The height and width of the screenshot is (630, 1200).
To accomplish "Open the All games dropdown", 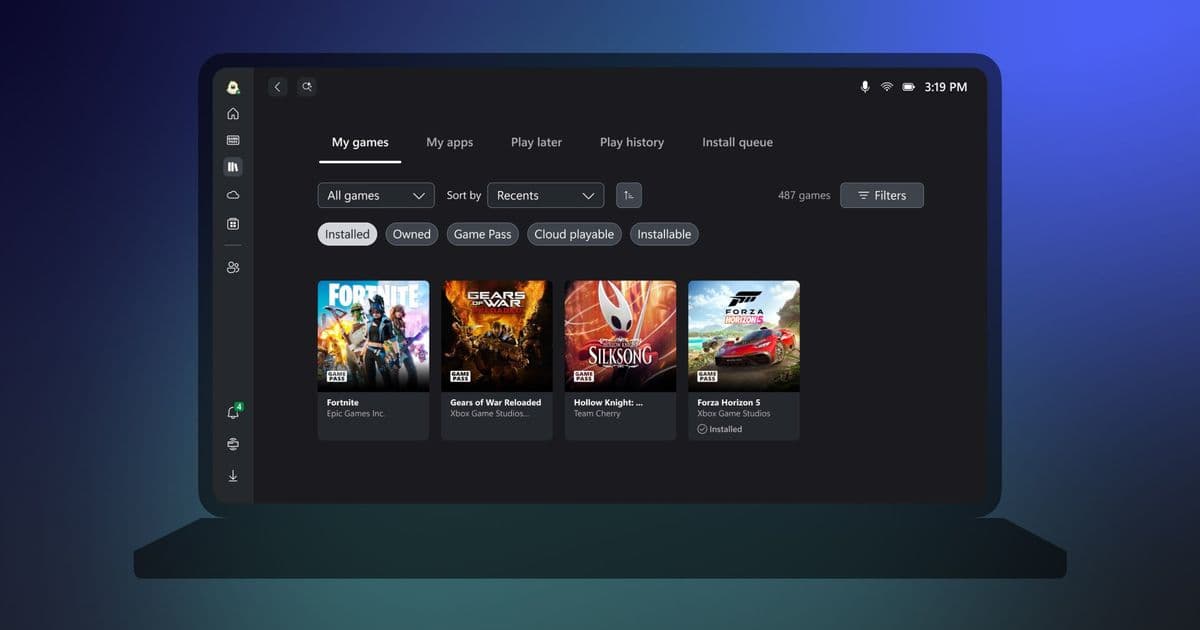I will point(375,195).
